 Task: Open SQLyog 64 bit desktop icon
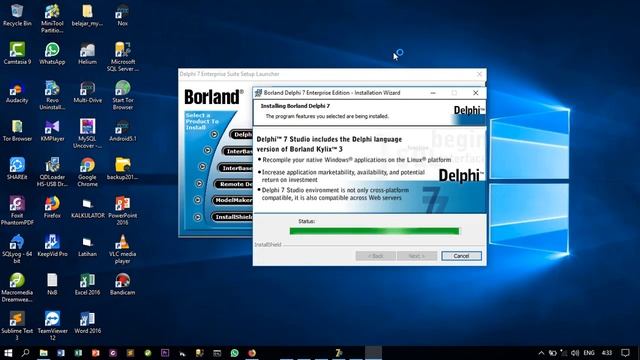pyautogui.click(x=17, y=249)
